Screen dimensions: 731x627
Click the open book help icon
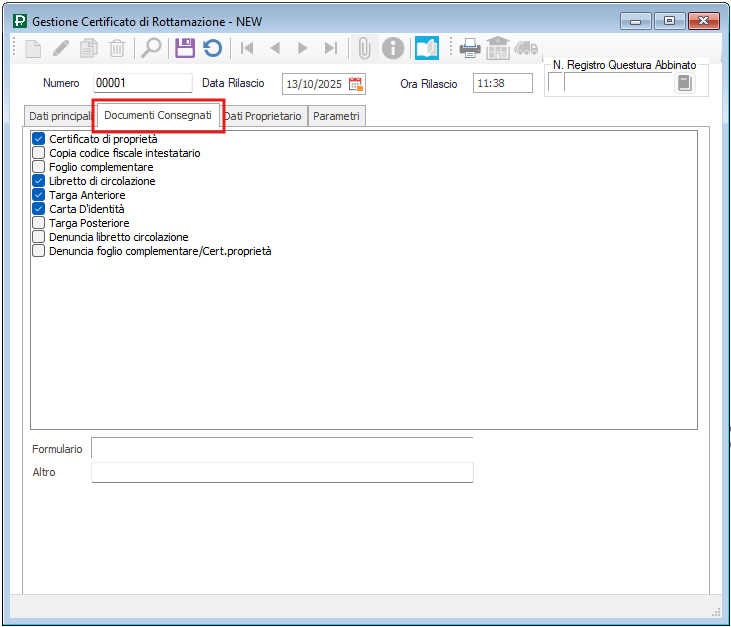click(427, 48)
